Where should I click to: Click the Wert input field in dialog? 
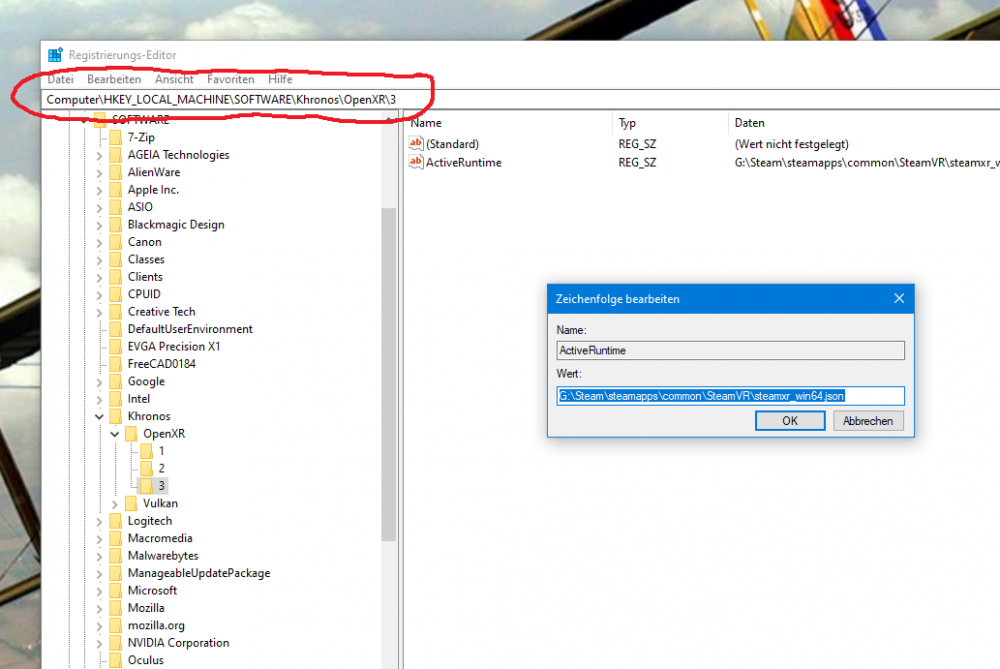coord(730,396)
